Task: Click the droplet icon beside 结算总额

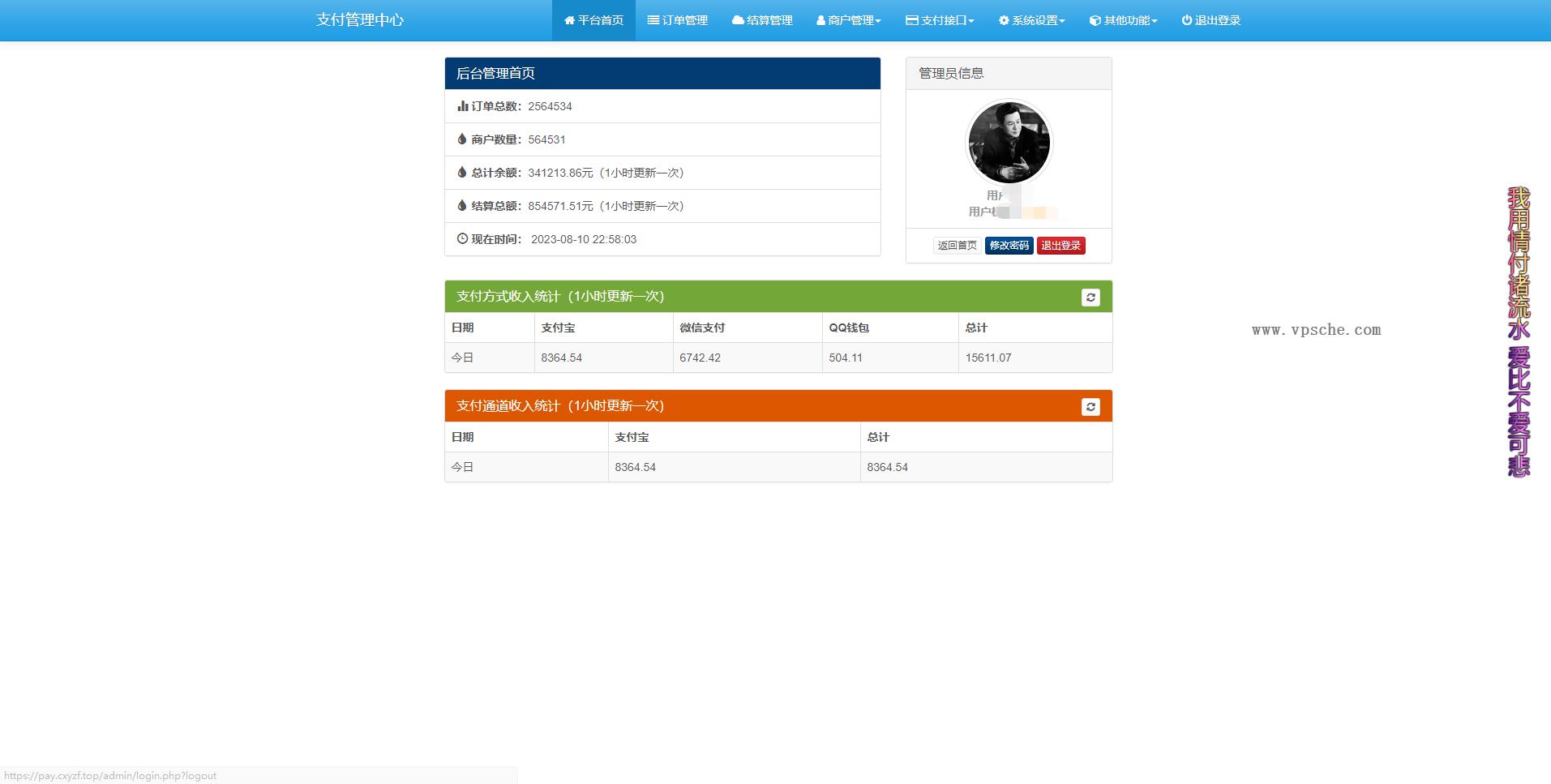Action: pos(462,206)
